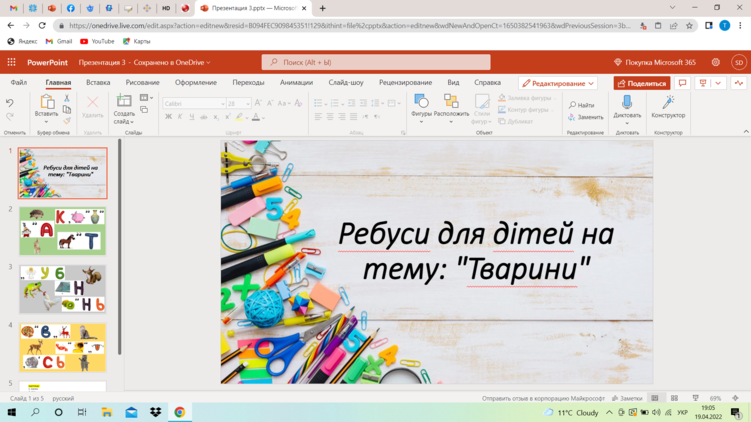
Task: Click Покупка Microsoft 365 link
Action: point(655,62)
